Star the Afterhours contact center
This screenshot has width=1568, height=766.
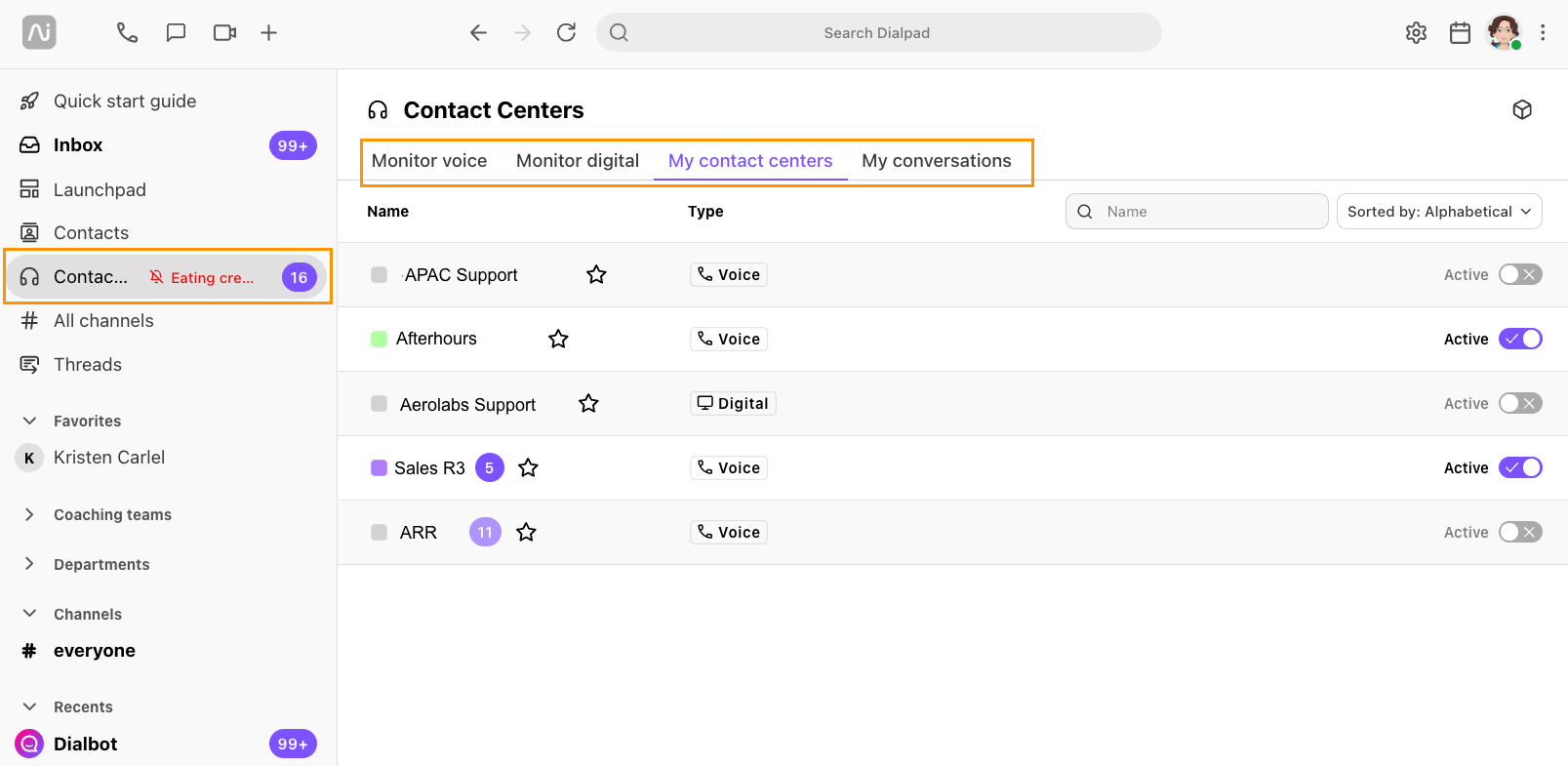(558, 339)
